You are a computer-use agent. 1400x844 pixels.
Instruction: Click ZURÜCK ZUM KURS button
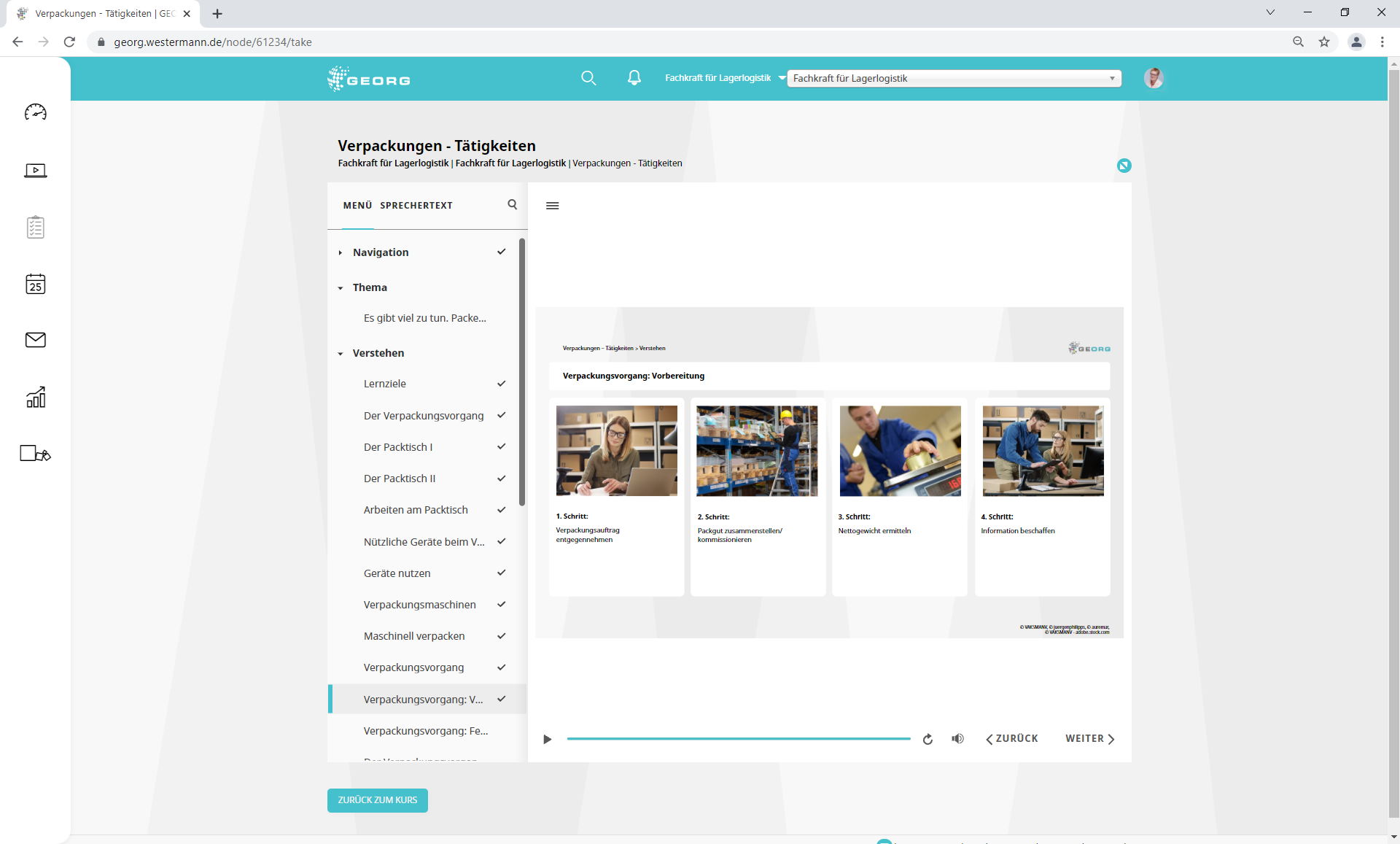pyautogui.click(x=377, y=800)
